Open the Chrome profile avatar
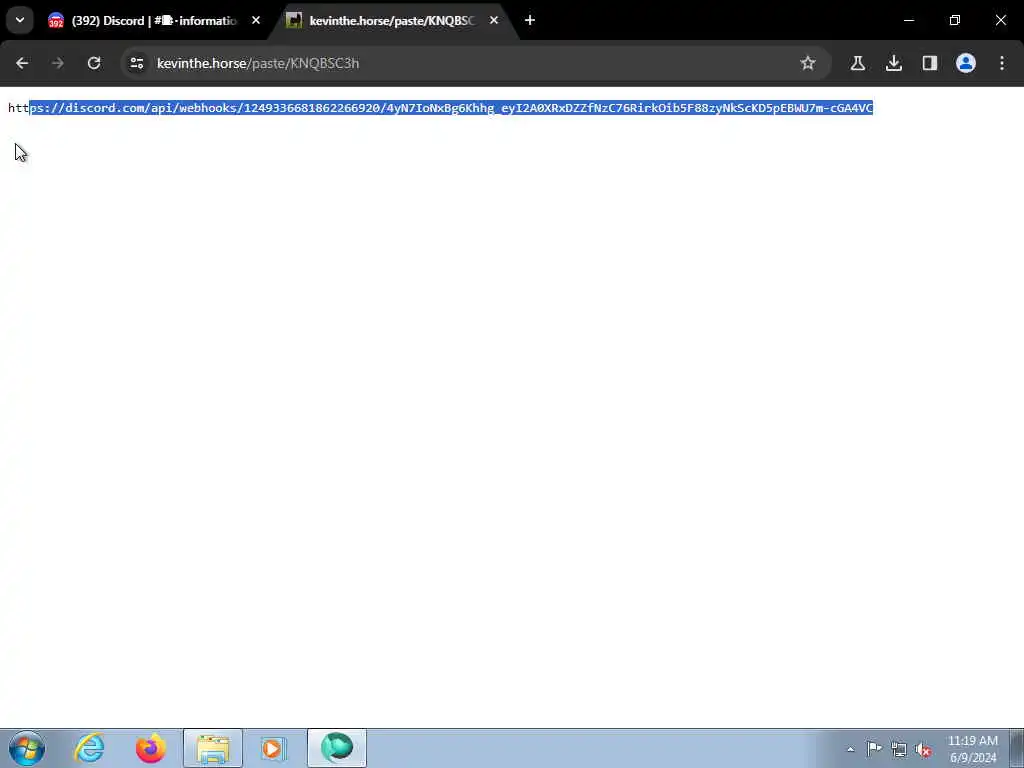1024x768 pixels. click(966, 63)
